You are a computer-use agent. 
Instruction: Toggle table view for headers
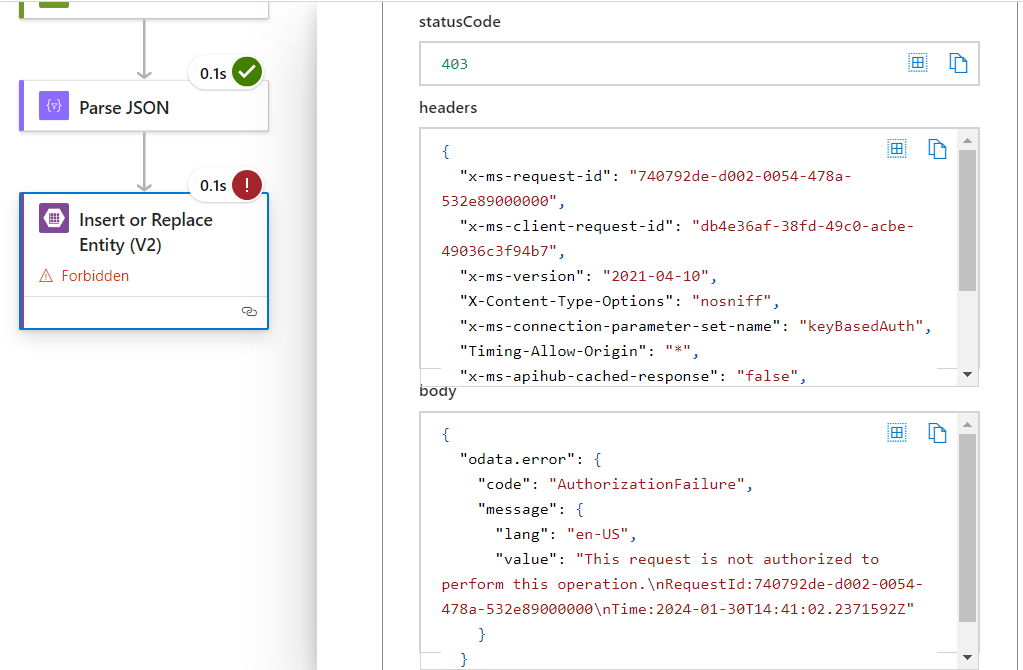pos(897,149)
